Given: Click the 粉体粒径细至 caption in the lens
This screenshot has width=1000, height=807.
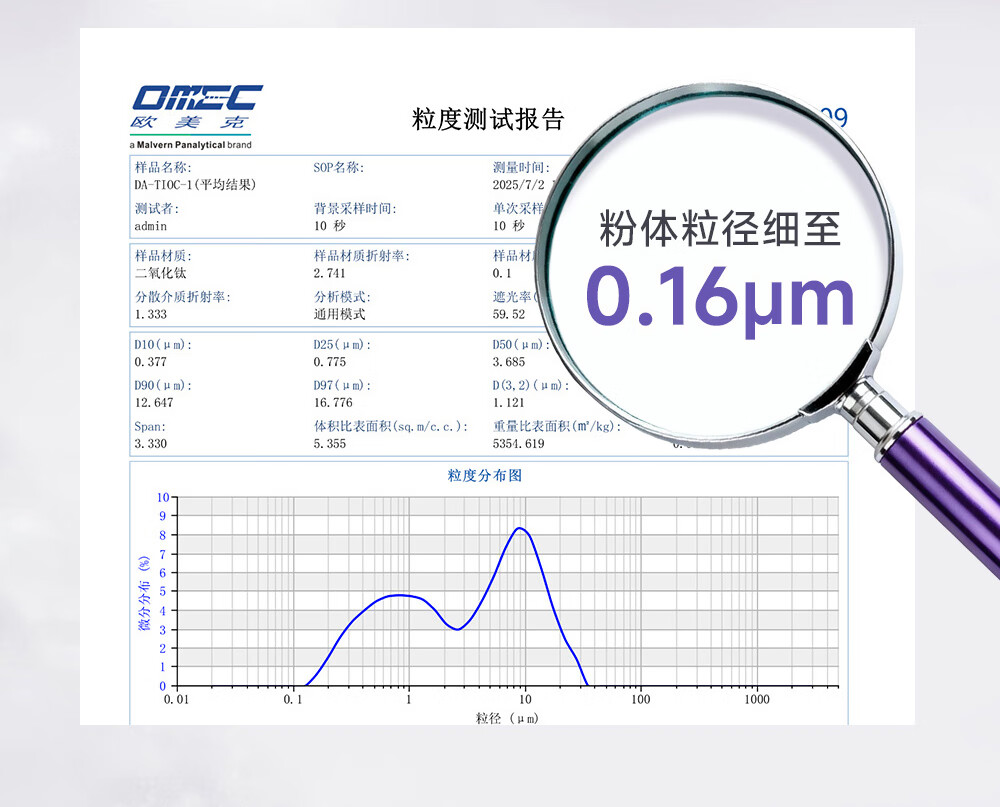Looking at the screenshot, I should click(x=720, y=228).
